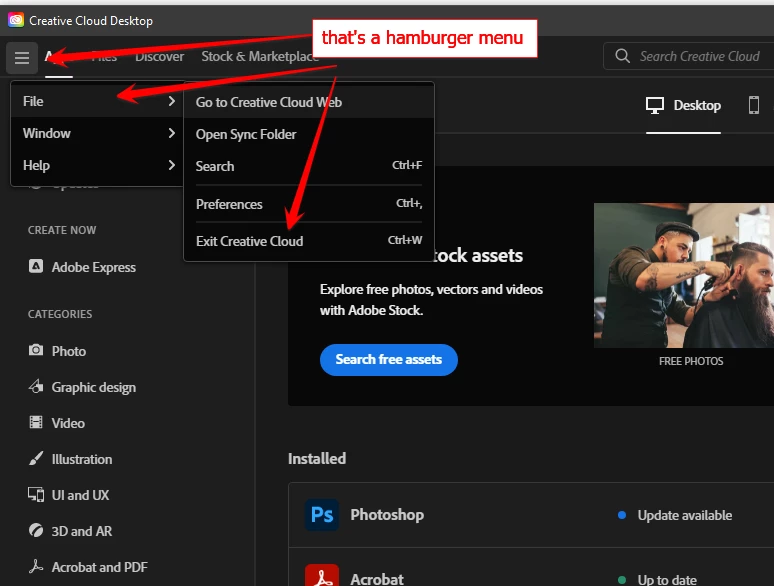
Task: Open the Help menu item
Action: pos(97,165)
